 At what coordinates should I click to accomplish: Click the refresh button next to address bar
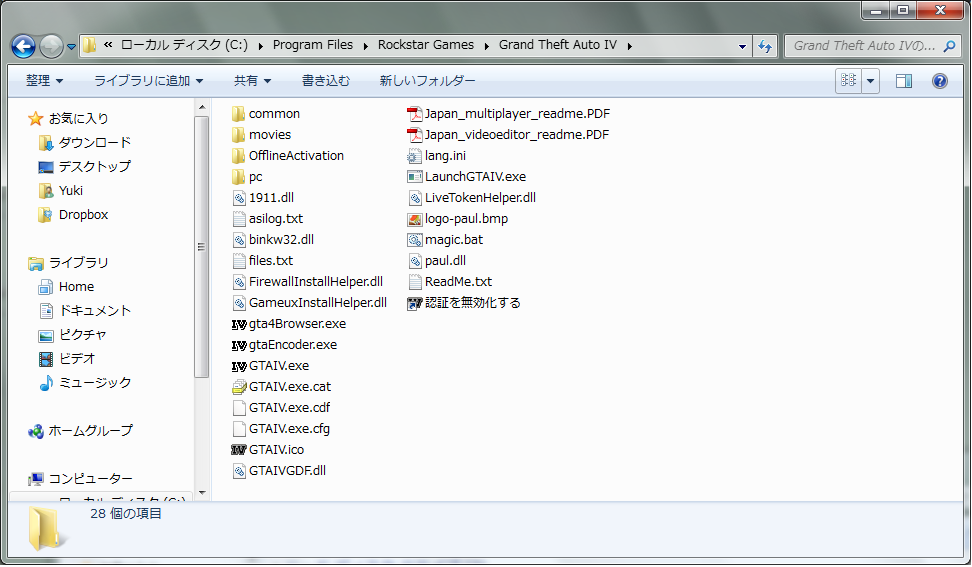[x=766, y=46]
